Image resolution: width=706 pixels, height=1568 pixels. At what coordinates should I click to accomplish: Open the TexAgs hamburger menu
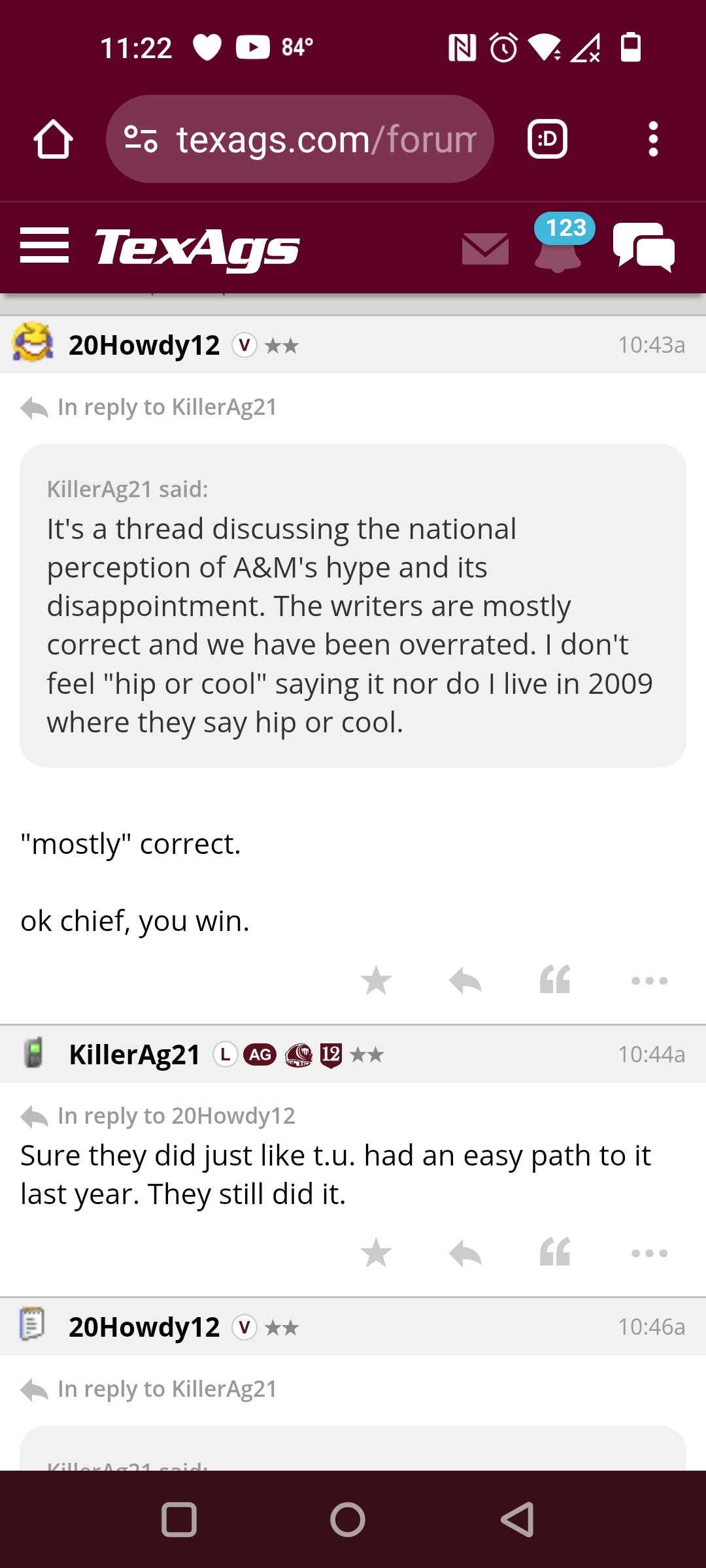click(x=44, y=246)
